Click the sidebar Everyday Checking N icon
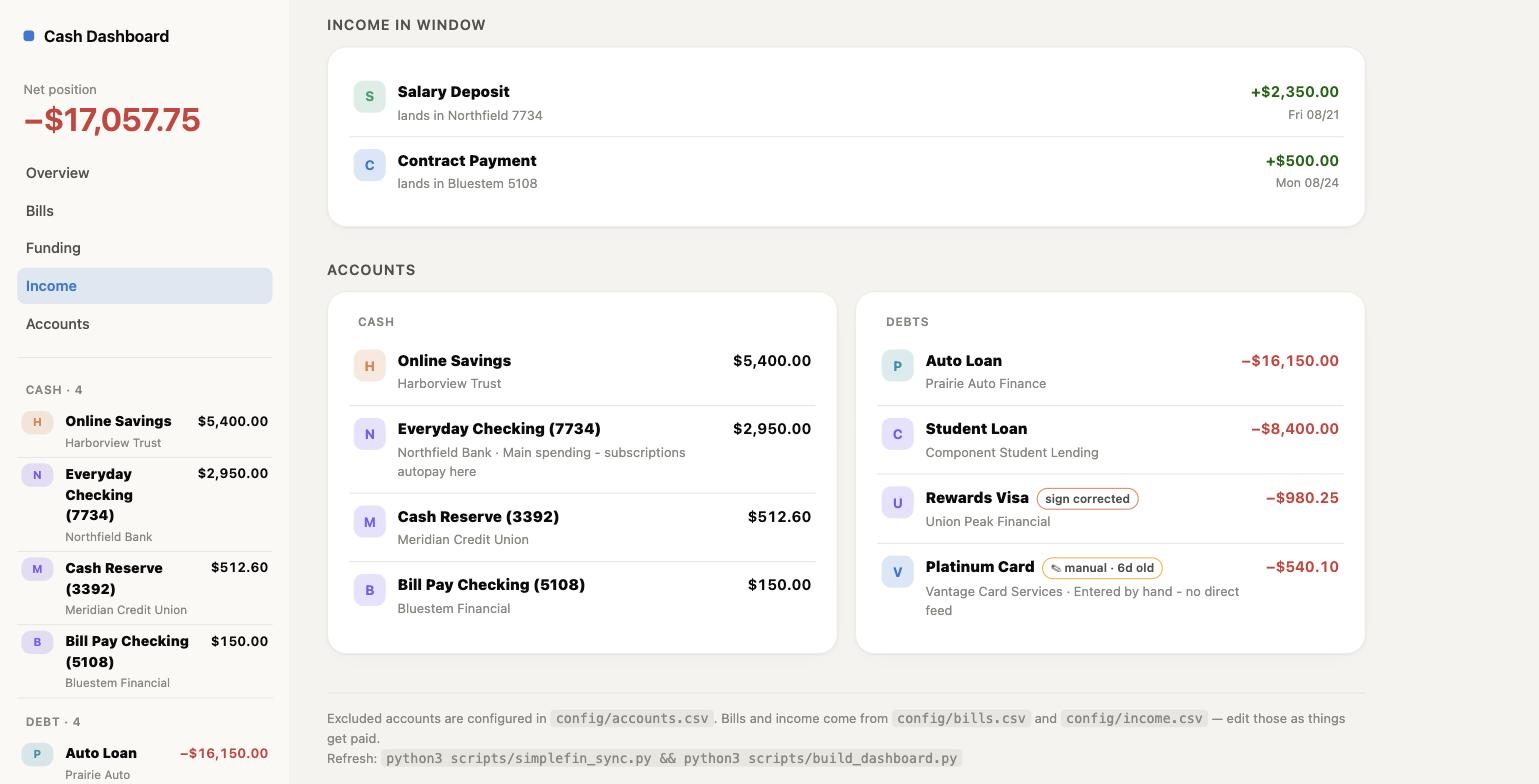 pos(37,475)
